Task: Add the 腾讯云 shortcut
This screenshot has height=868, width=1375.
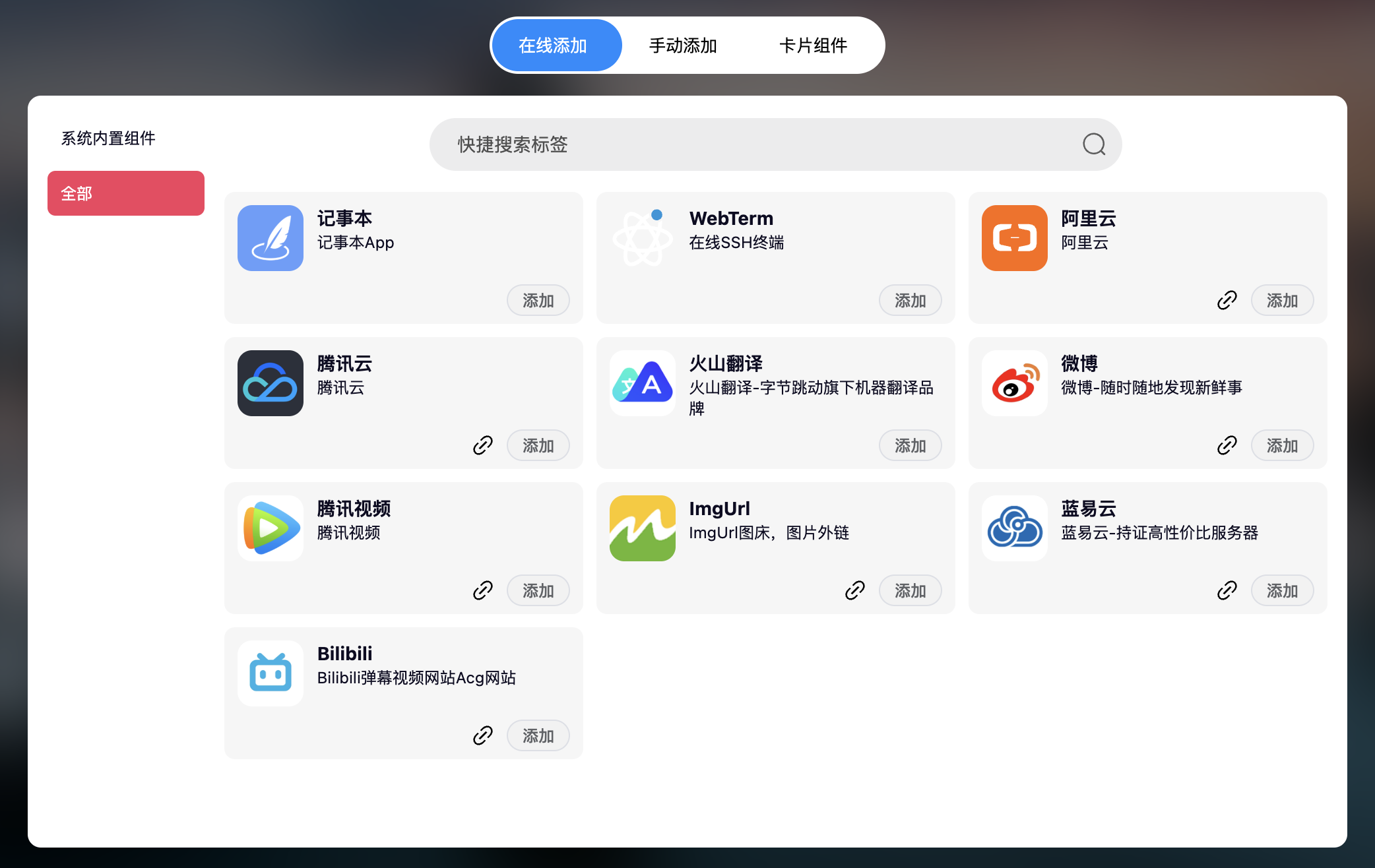Action: coord(538,445)
